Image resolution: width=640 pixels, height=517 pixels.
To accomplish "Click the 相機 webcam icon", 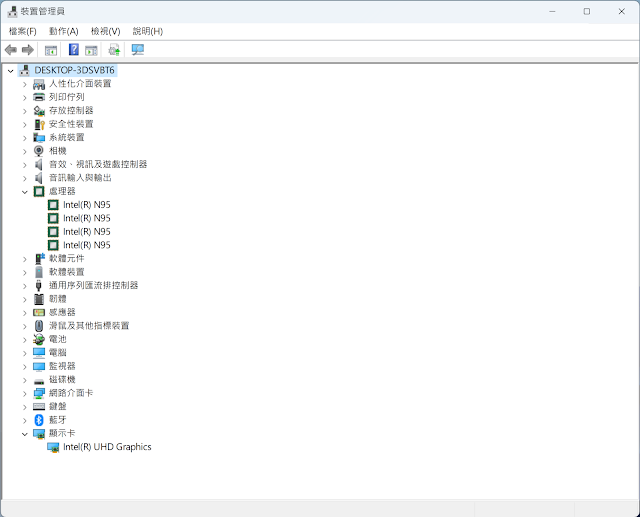I will pyautogui.click(x=39, y=151).
